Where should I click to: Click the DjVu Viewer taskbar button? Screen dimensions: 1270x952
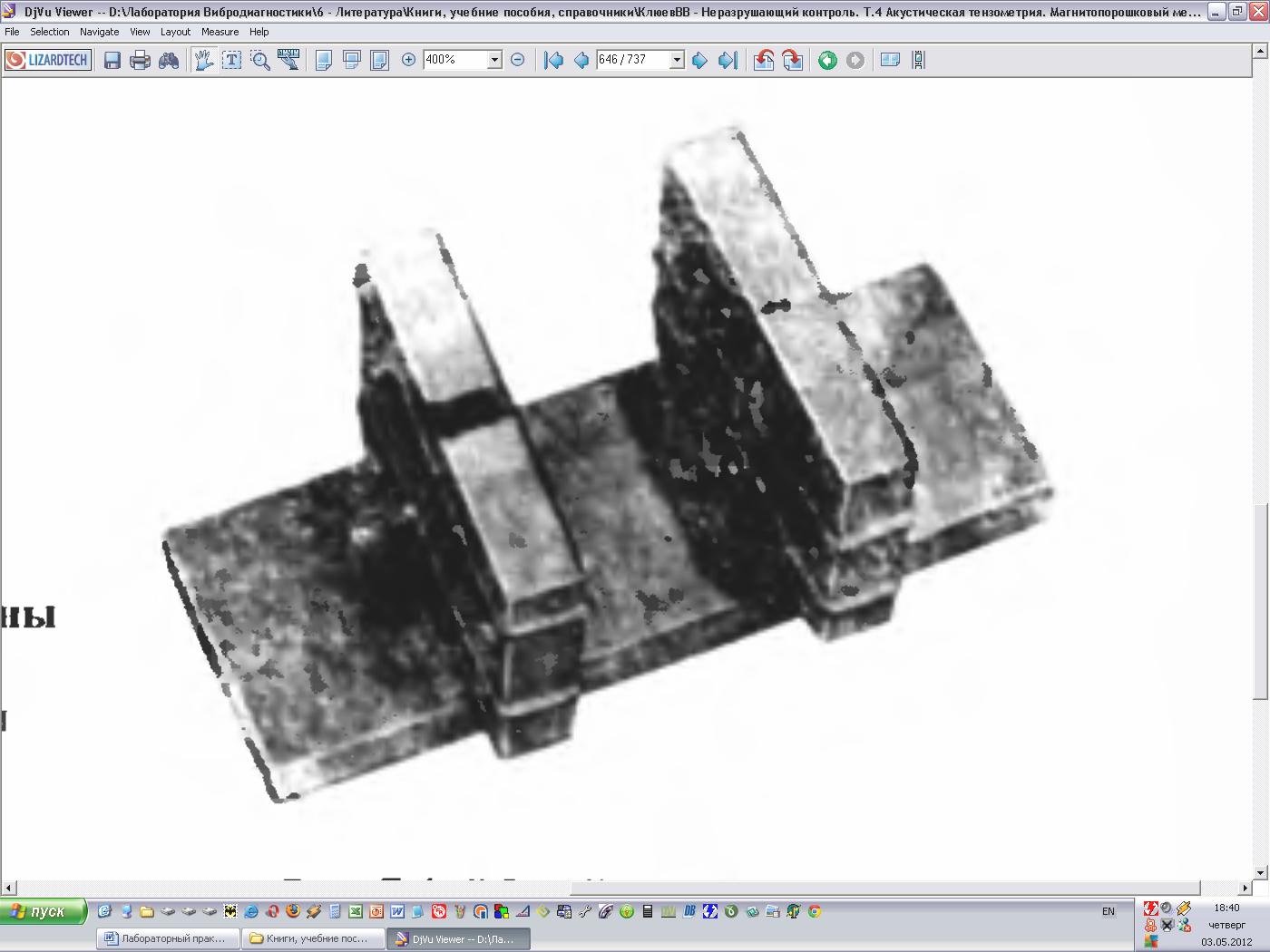coord(458,938)
